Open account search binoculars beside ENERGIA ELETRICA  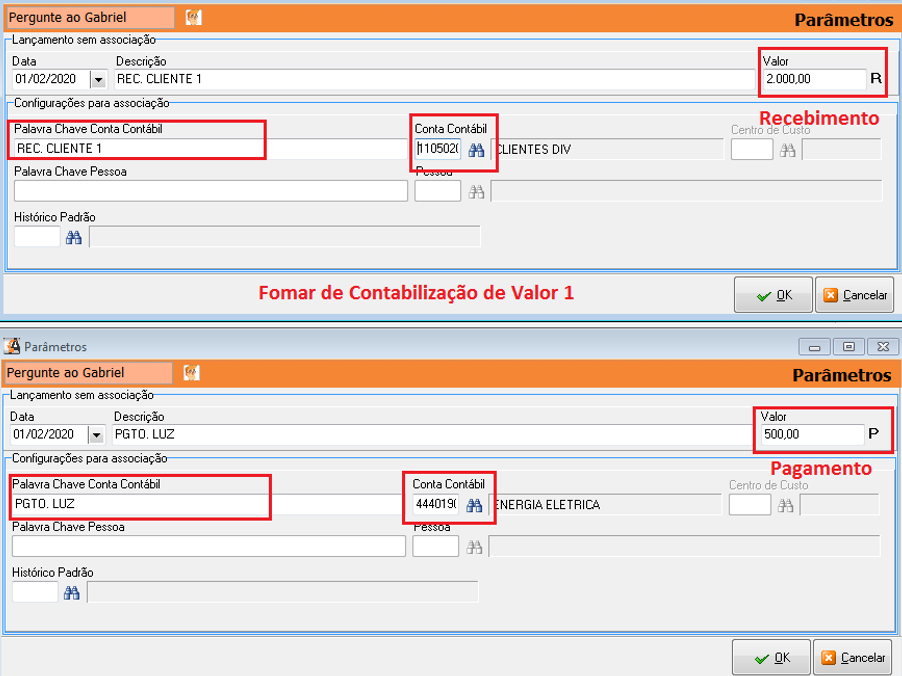click(x=474, y=505)
